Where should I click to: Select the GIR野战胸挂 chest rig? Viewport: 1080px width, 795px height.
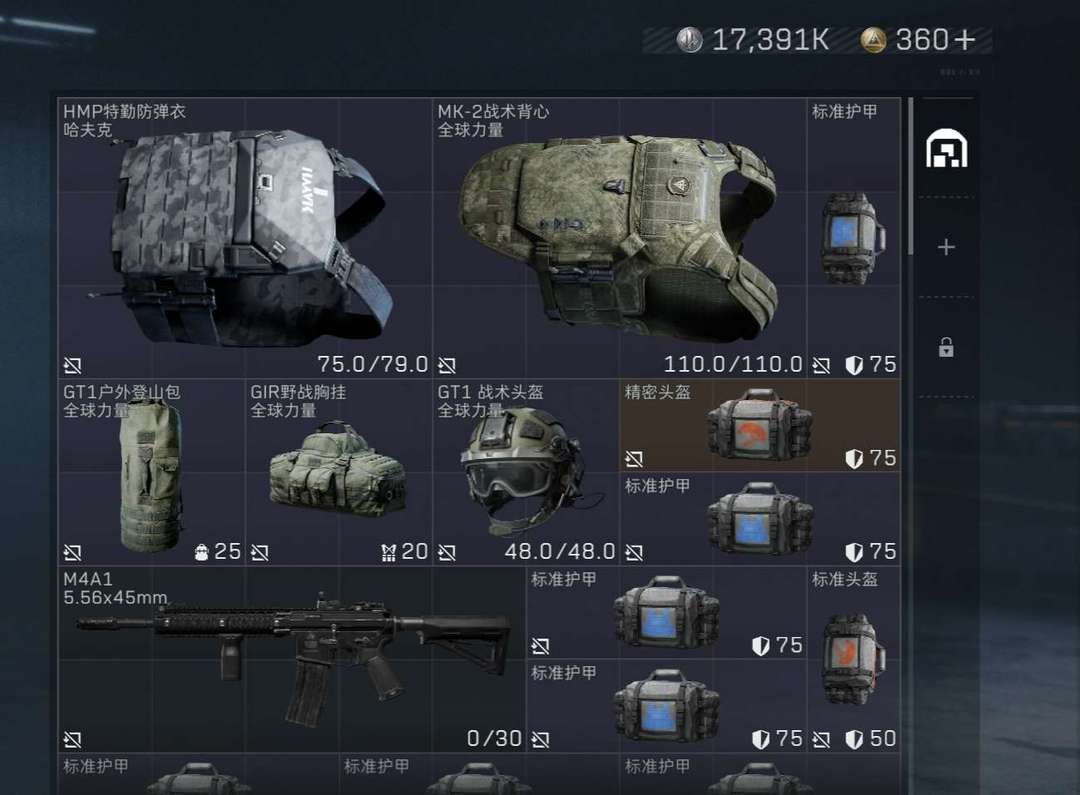(x=338, y=473)
